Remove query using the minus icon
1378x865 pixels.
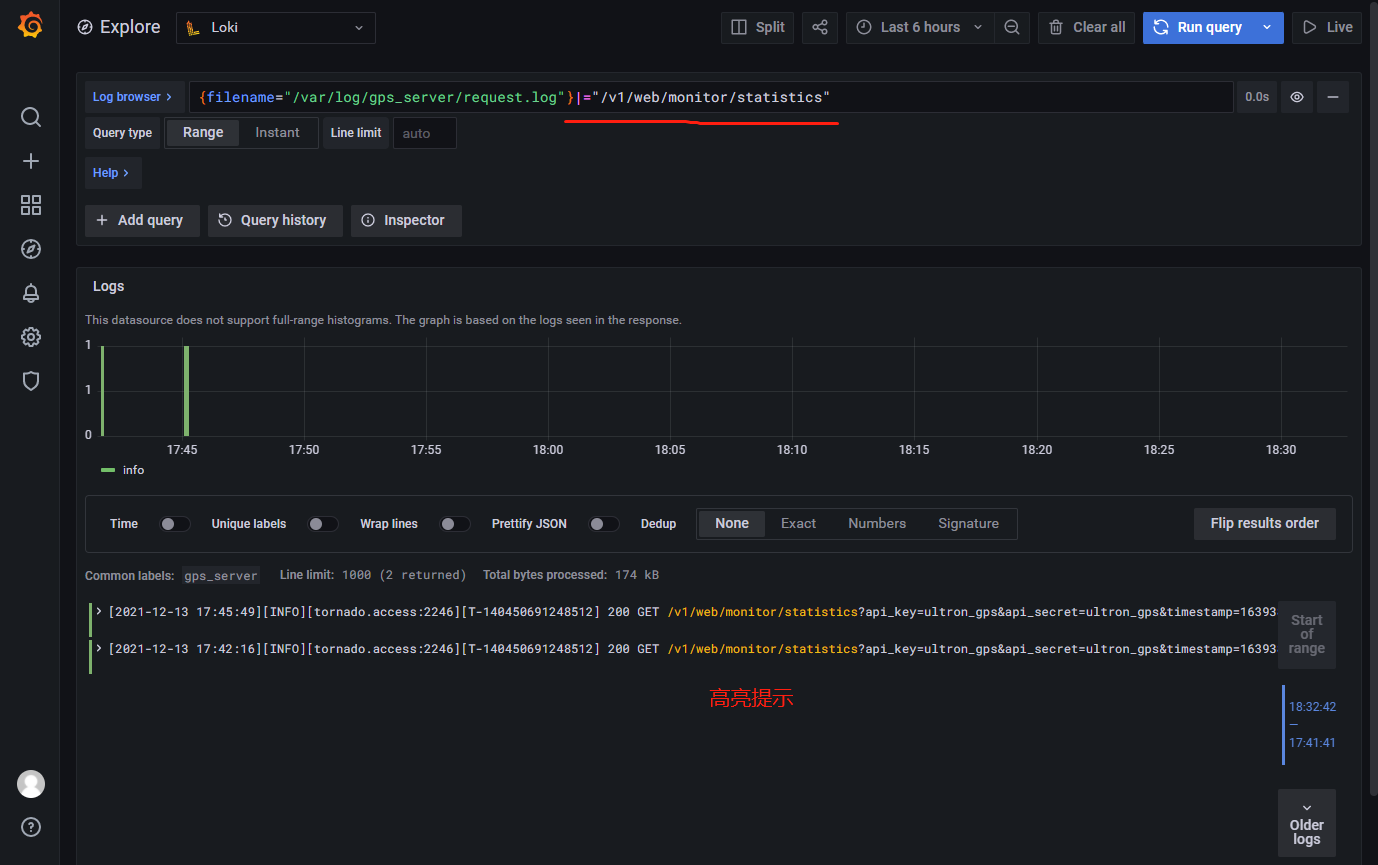1333,97
